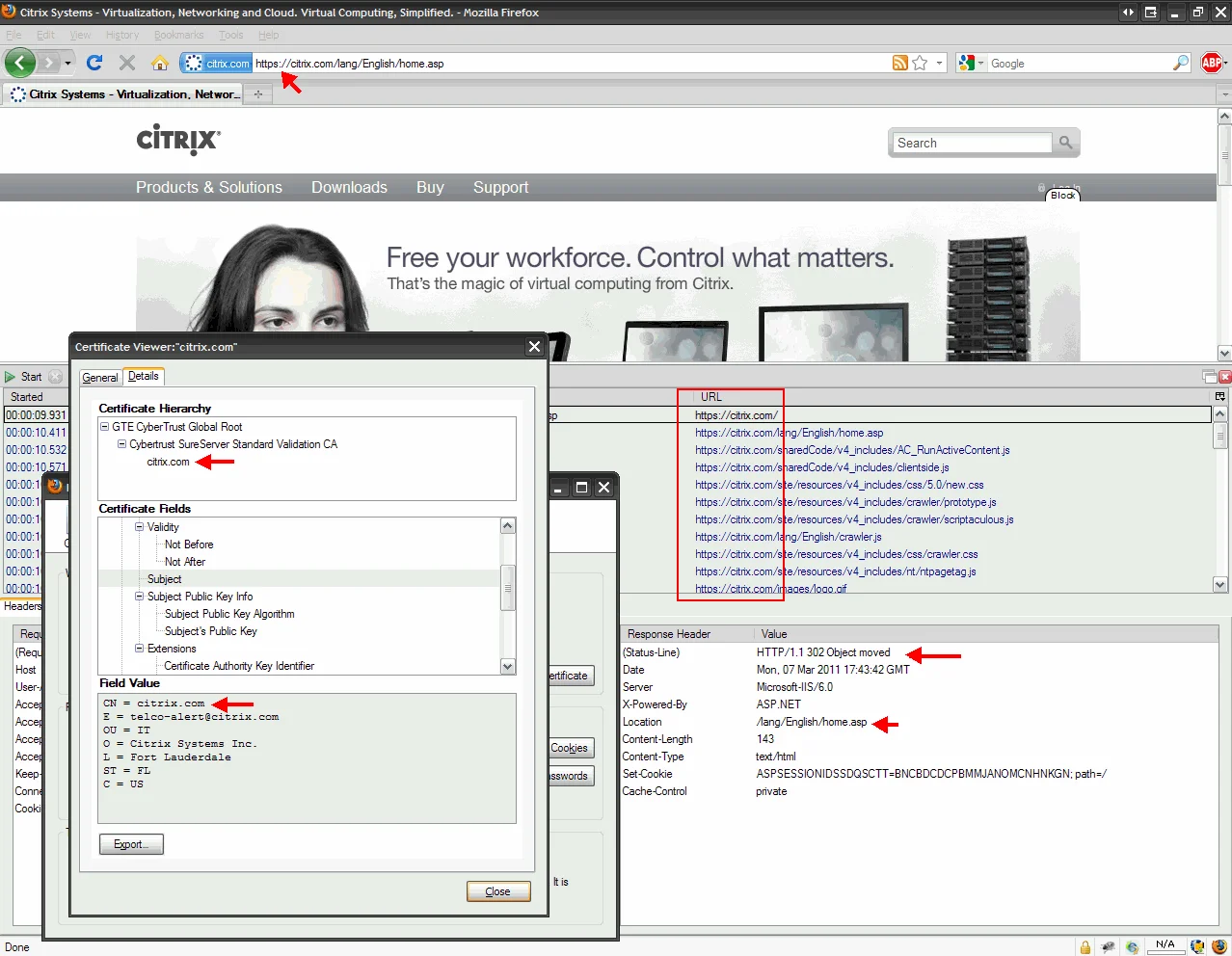Screen dimensions: 1232x956
Task: Click the lock icon in status bar
Action: tap(1085, 946)
